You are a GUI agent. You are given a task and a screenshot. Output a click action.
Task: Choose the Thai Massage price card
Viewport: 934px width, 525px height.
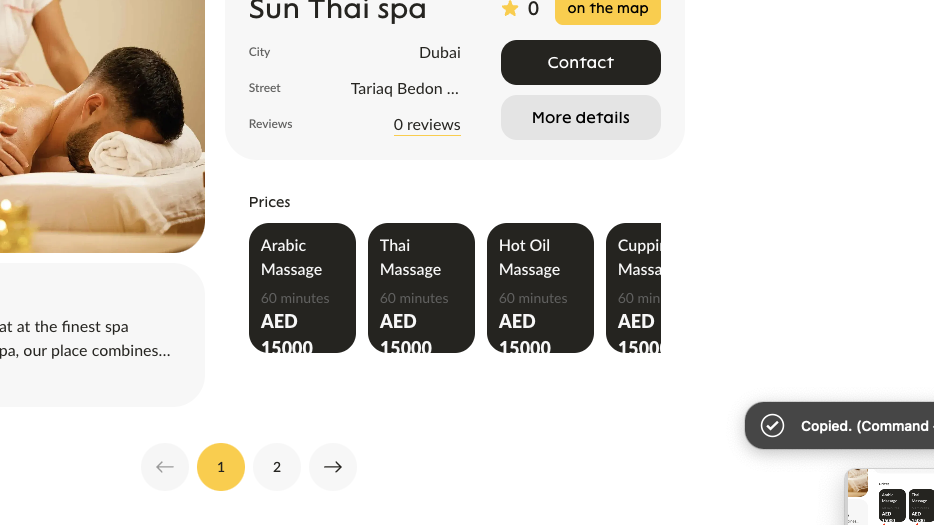421,288
